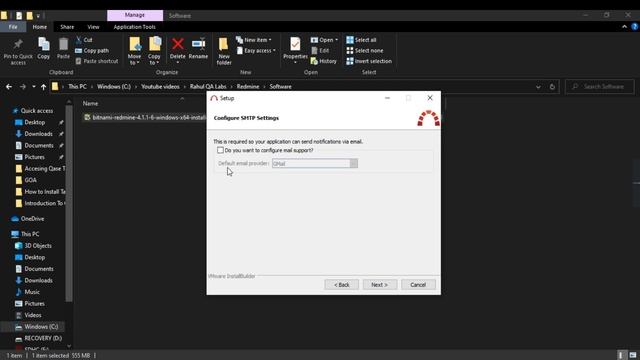Switch to the Home ribbon tab
640x360 pixels.
tap(40, 27)
